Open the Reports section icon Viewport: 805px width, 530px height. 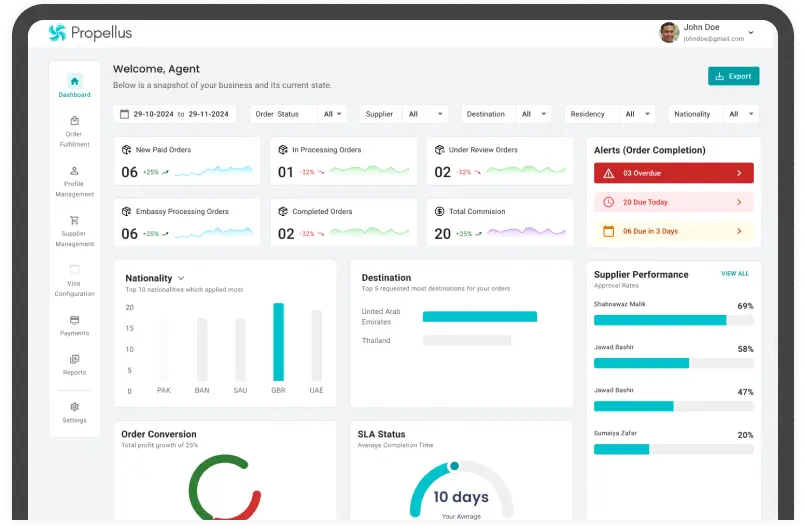pos(74,360)
